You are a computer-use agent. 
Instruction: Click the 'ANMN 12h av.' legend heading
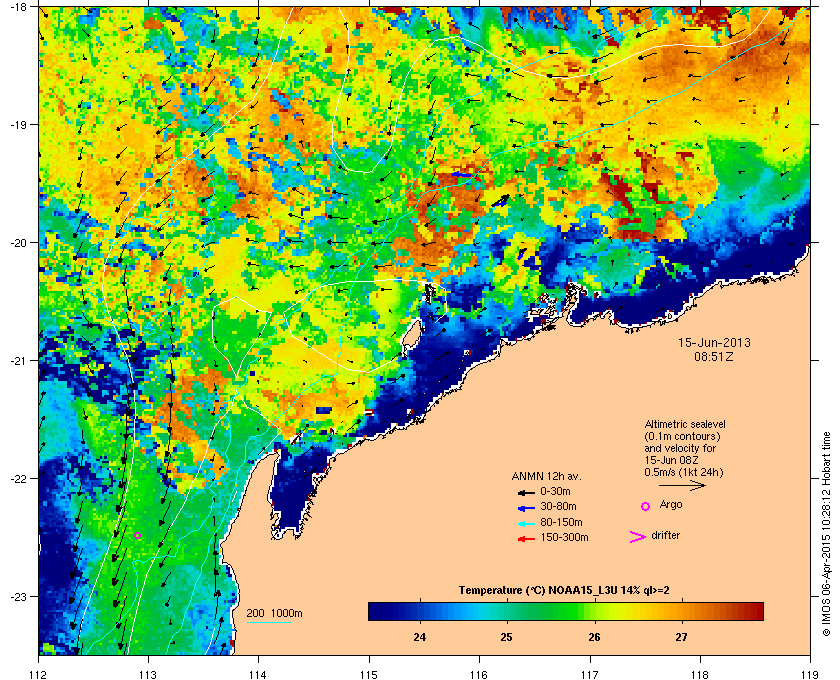[x=546, y=476]
